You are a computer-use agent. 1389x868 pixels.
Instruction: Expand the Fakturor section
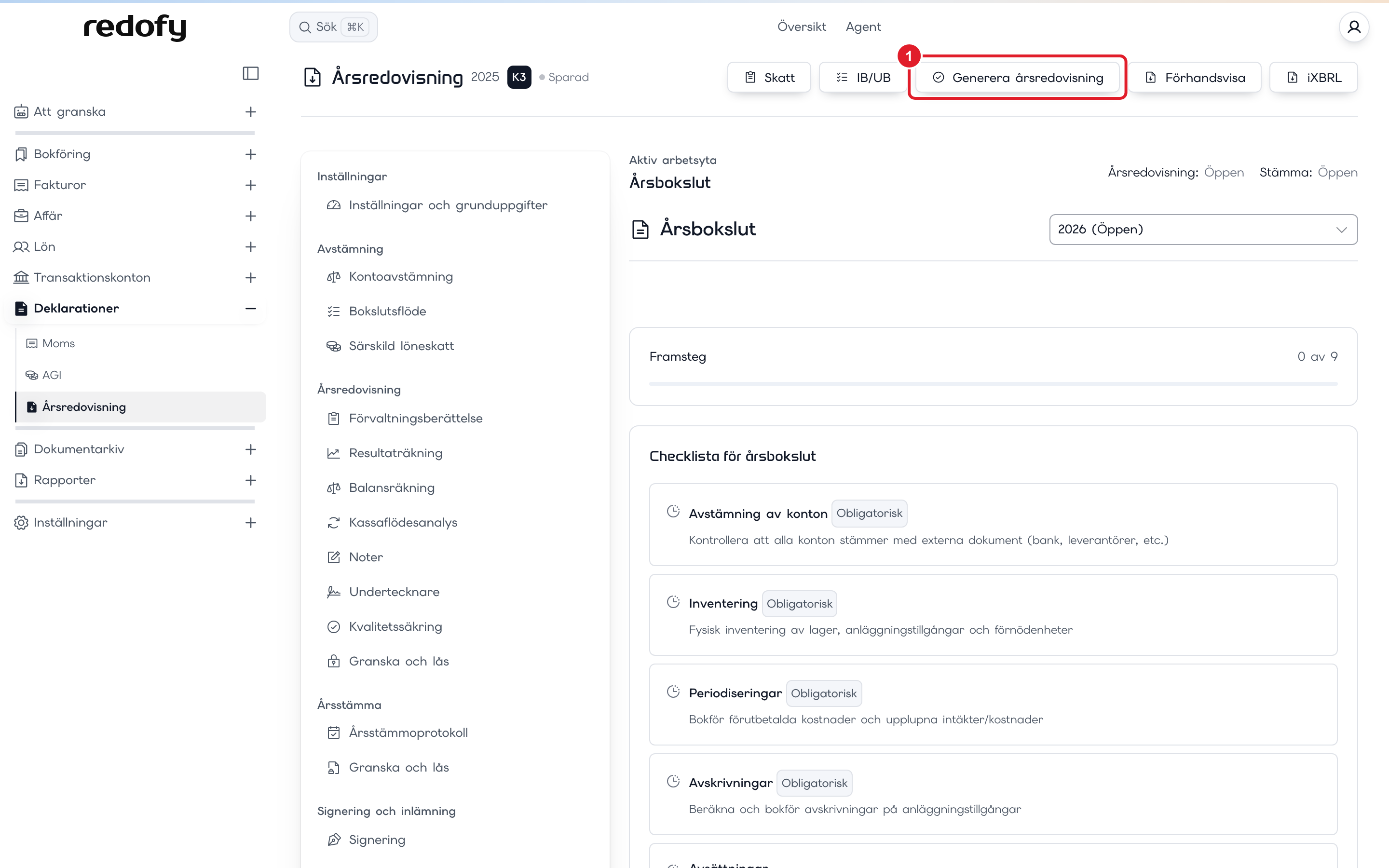click(x=250, y=186)
